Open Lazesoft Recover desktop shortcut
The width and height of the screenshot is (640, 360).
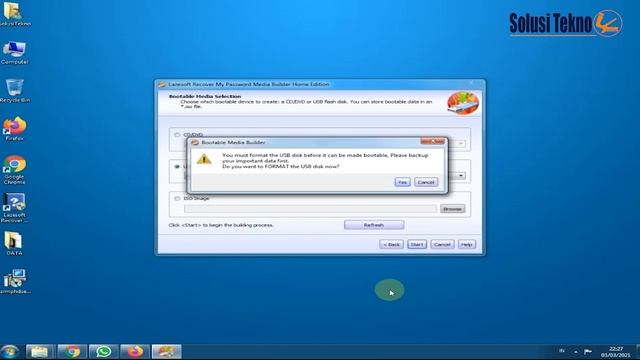tap(14, 208)
